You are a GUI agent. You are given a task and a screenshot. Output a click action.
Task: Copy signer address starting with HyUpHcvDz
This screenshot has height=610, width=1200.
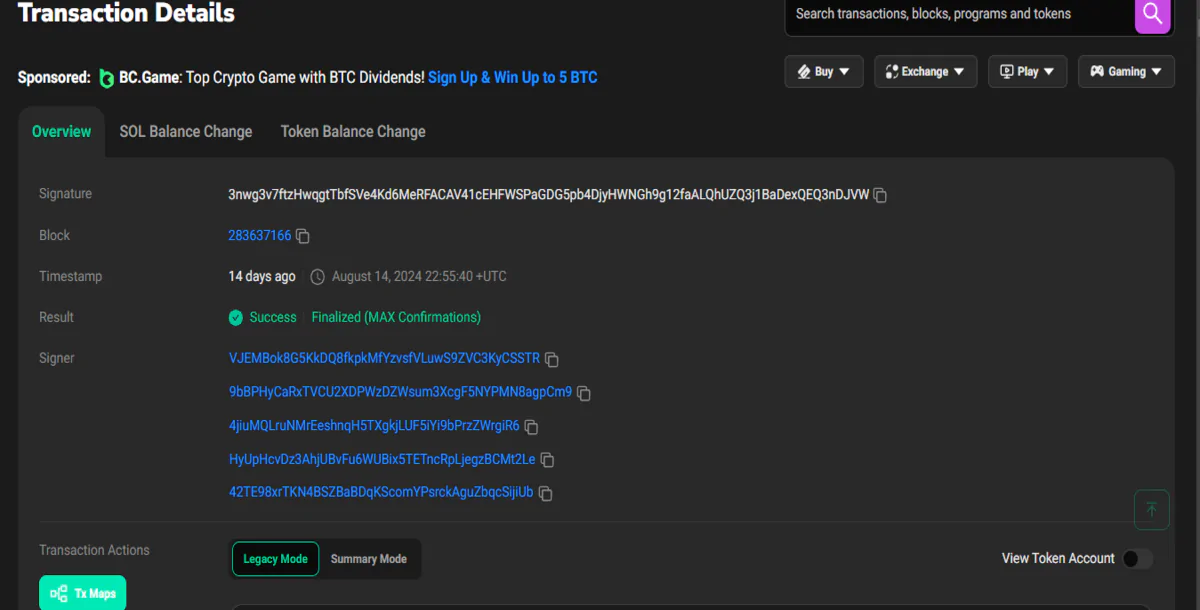pyautogui.click(x=547, y=460)
